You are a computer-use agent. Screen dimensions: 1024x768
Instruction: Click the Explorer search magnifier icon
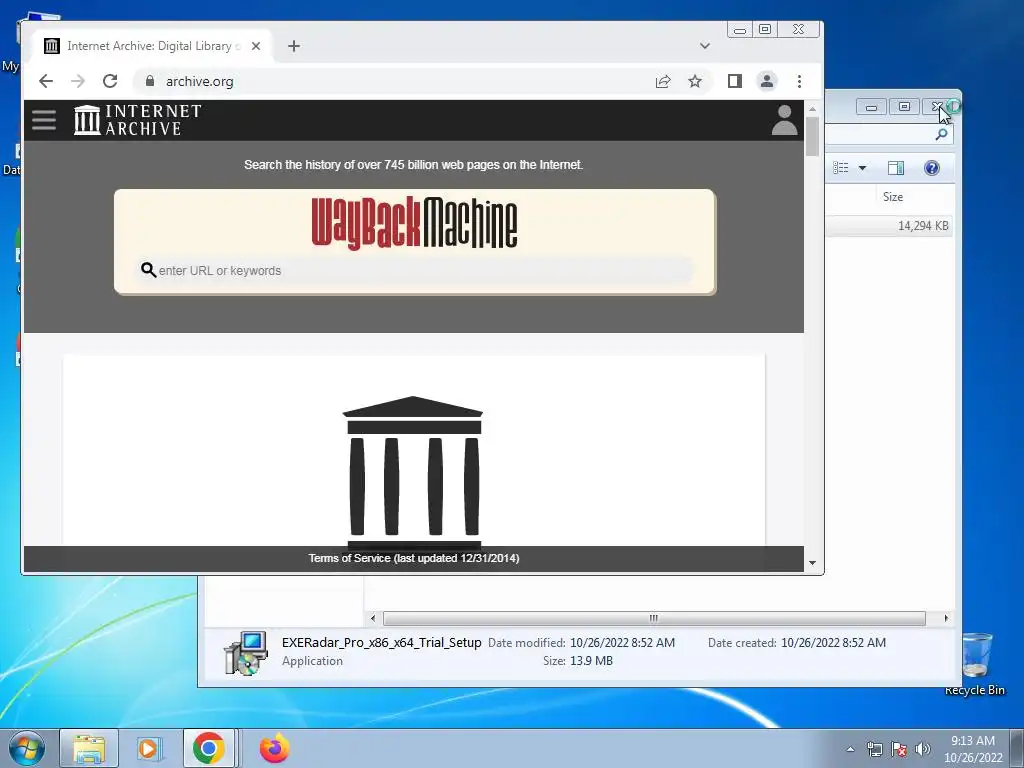[941, 135]
